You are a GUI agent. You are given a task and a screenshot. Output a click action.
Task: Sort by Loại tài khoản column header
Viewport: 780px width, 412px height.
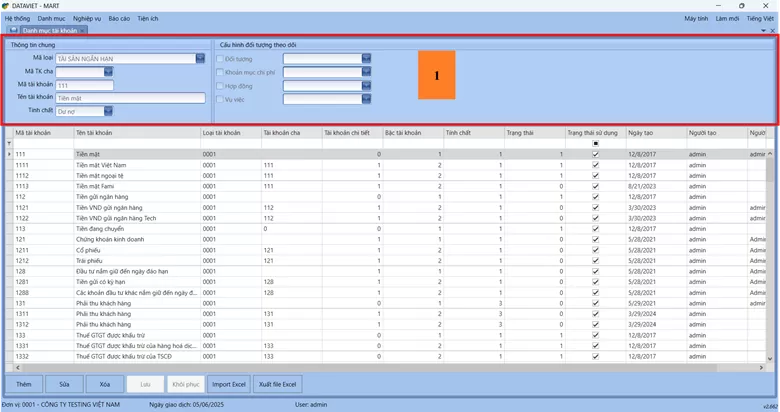tap(231, 133)
